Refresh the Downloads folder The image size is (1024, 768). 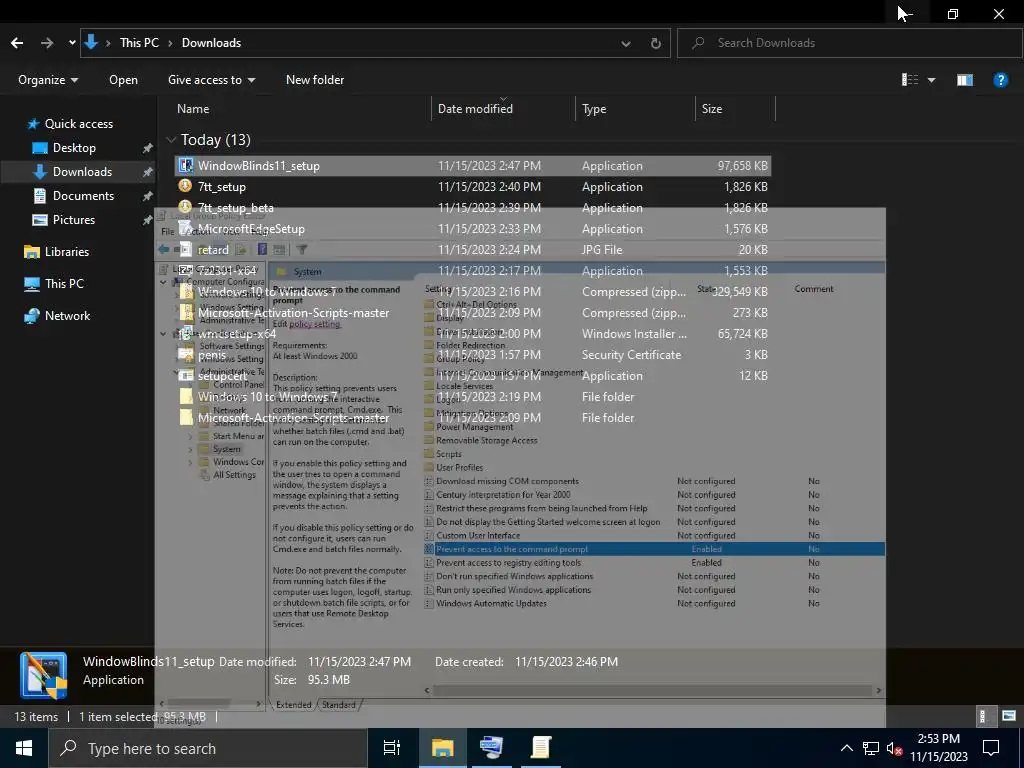pyautogui.click(x=656, y=44)
